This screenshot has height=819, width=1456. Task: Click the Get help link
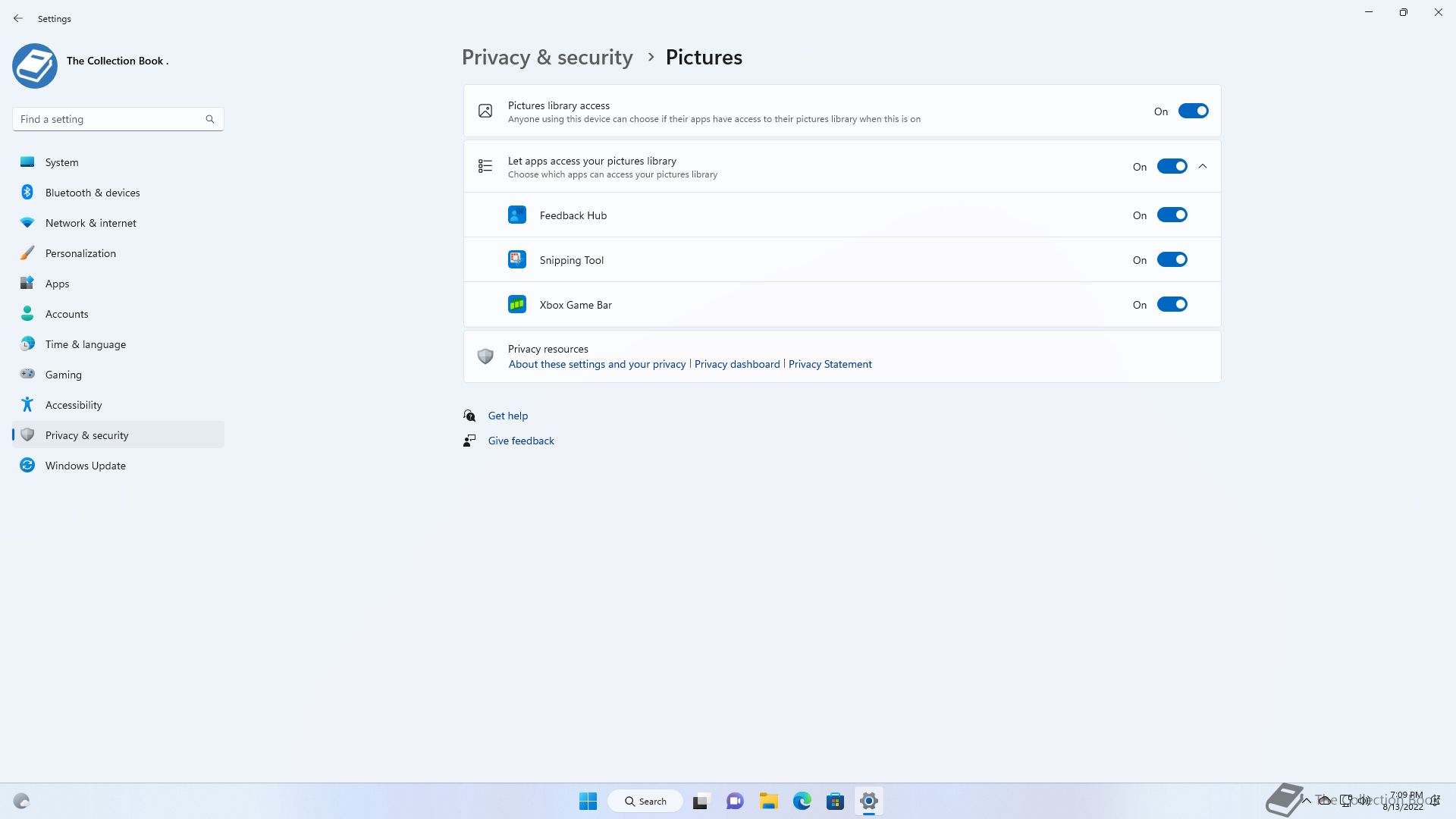pos(508,416)
